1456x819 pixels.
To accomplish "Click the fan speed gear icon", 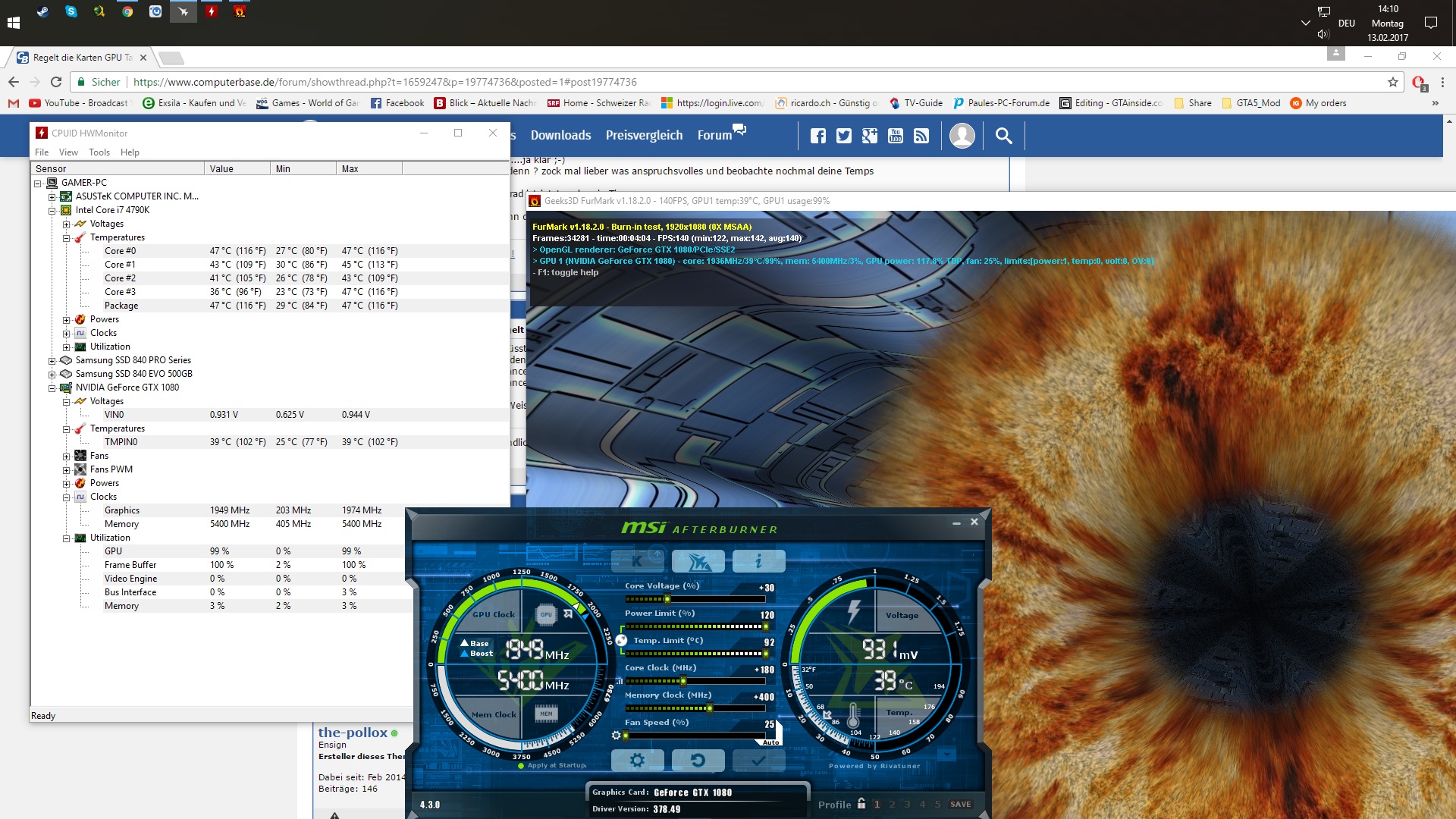I will pos(616,735).
